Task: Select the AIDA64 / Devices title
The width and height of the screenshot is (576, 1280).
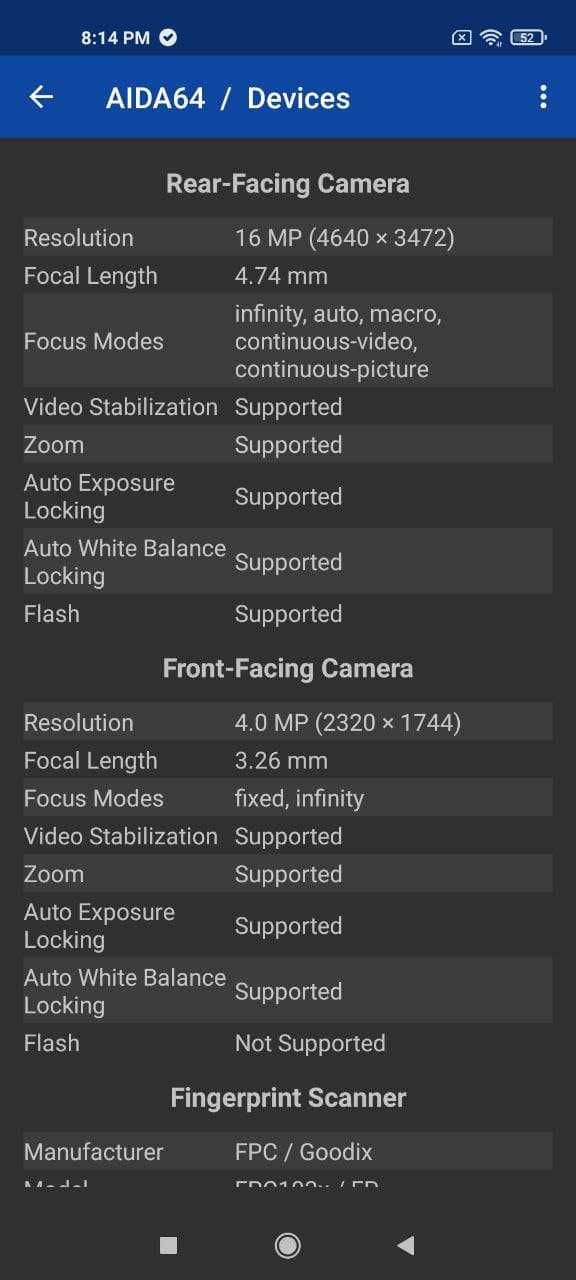Action: 228,98
